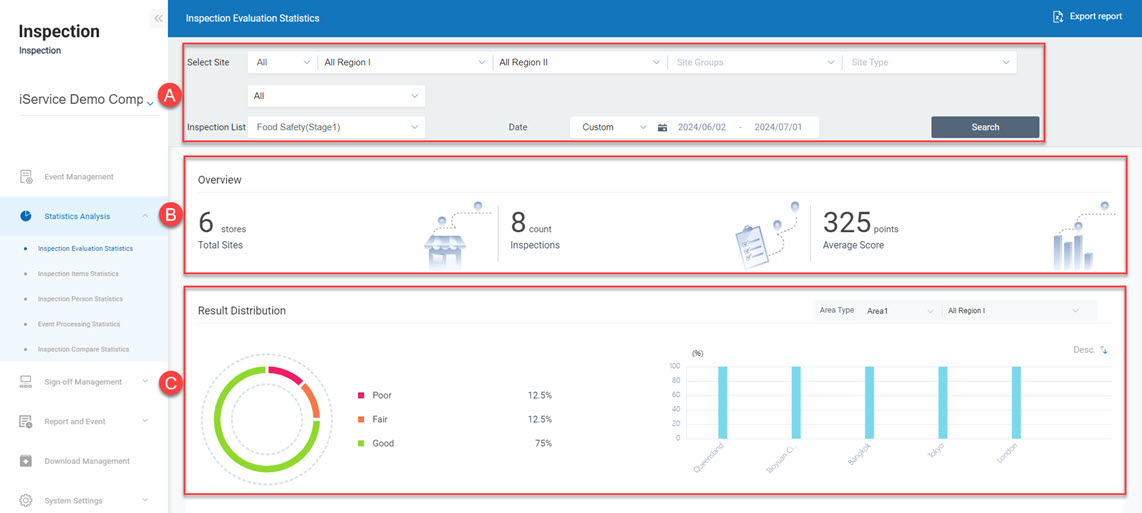Screen dimensions: 1142x513
Task: Open the All Region II dropdown
Action: [x=577, y=62]
